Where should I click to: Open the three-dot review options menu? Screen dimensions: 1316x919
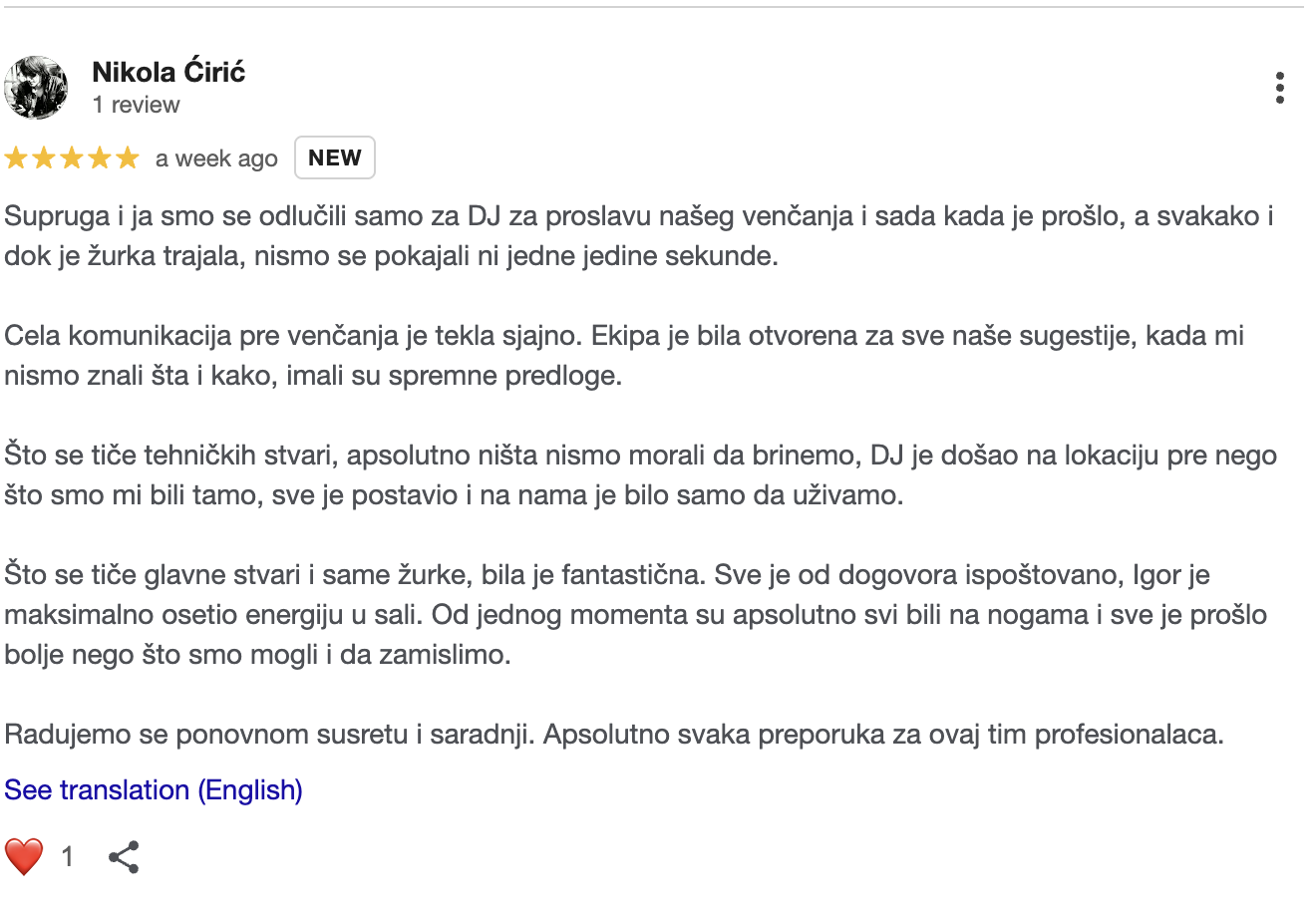click(1280, 88)
